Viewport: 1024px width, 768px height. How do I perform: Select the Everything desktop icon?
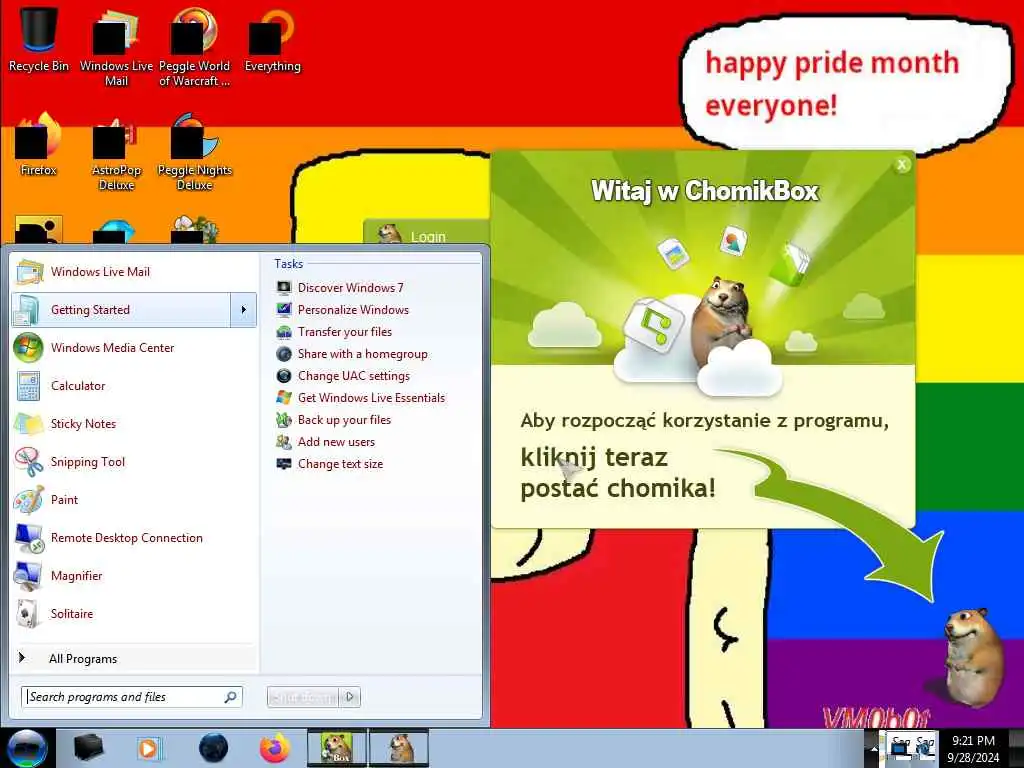tap(272, 39)
